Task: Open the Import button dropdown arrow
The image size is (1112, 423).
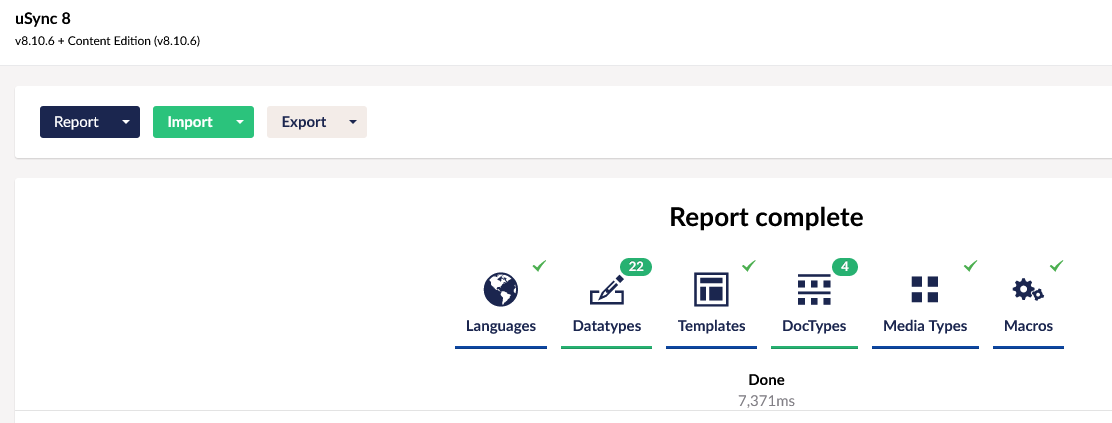Action: [x=240, y=122]
